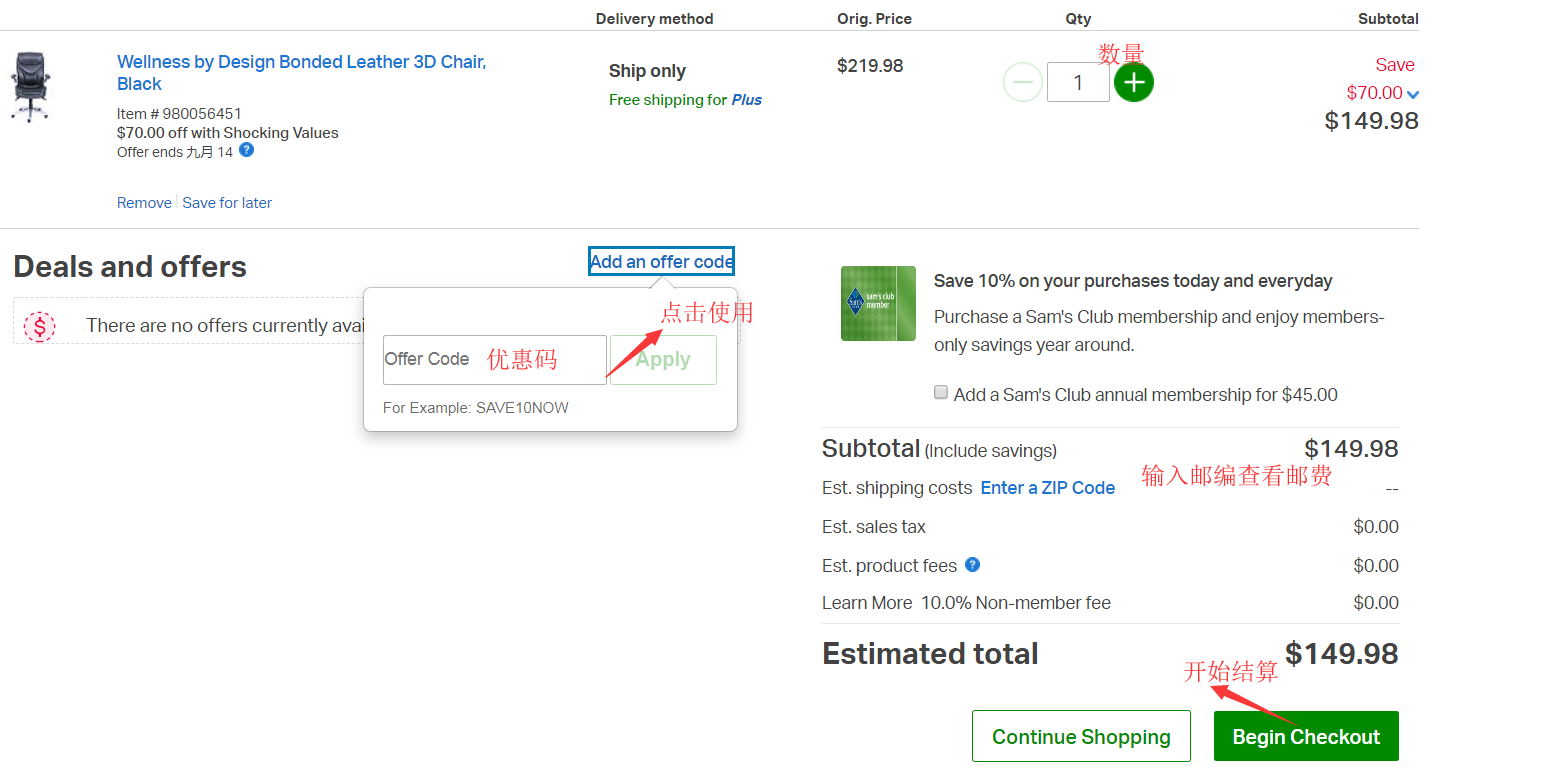Screen dimensions: 1552x774
Task: Click the quantity number field
Action: click(1078, 82)
